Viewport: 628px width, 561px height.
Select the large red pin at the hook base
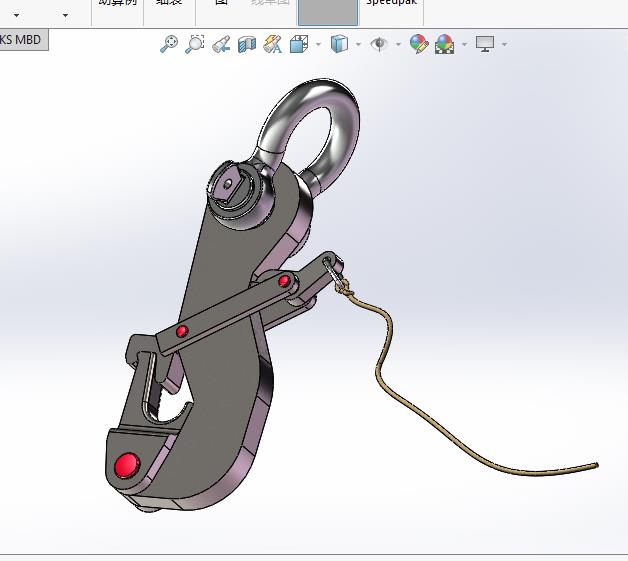pyautogui.click(x=127, y=465)
